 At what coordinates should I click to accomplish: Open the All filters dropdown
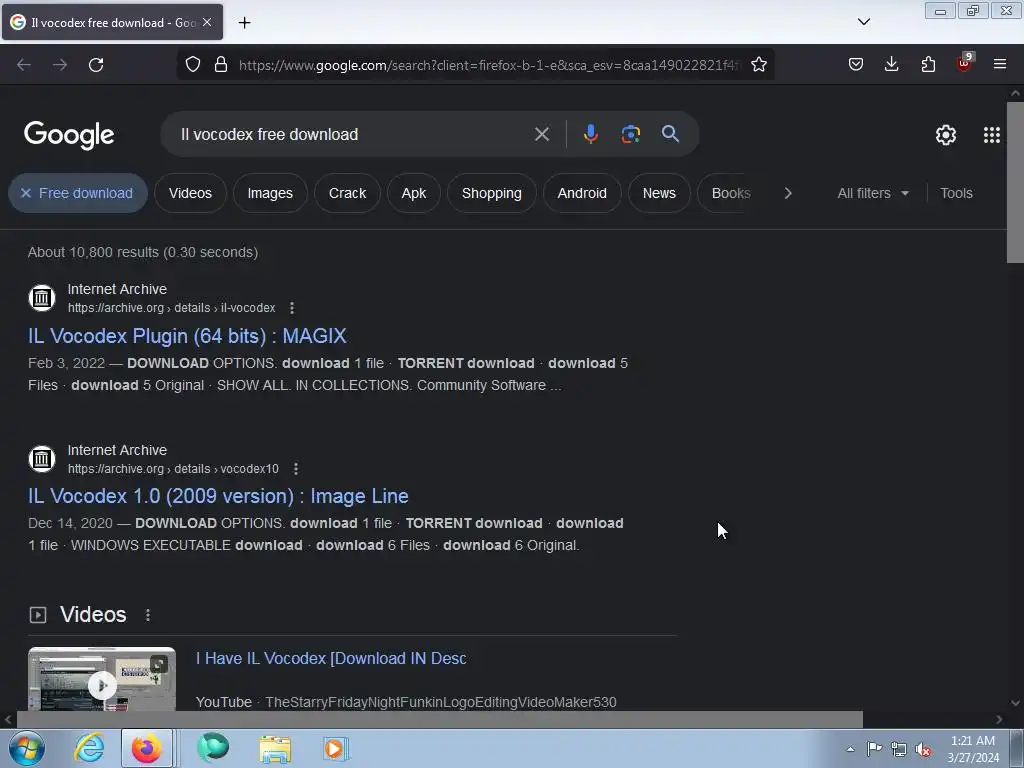[873, 193]
